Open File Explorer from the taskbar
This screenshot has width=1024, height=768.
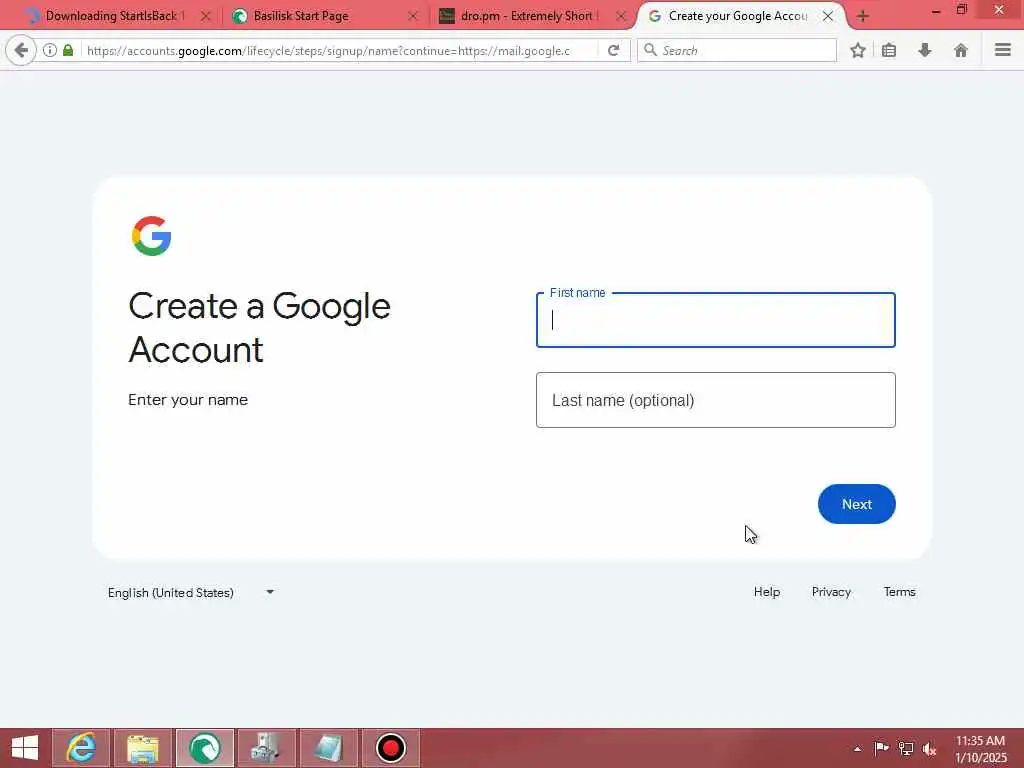click(143, 748)
